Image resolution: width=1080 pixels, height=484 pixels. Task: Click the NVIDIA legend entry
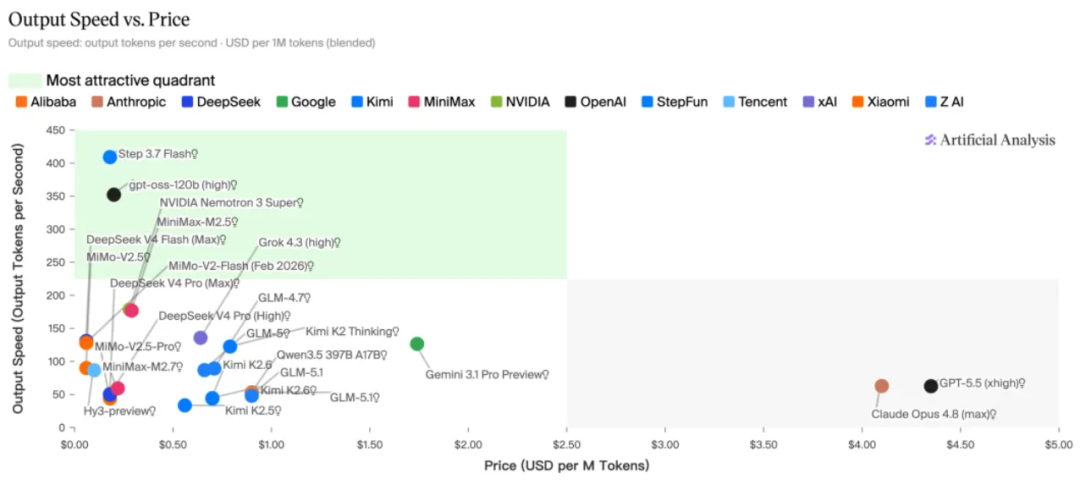coord(521,102)
